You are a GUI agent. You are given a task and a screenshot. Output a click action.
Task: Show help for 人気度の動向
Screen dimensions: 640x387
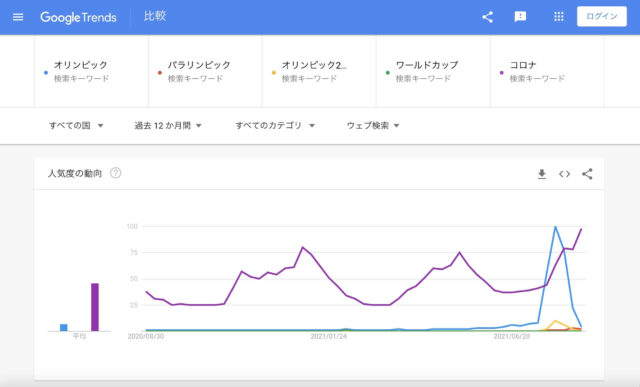click(x=116, y=173)
